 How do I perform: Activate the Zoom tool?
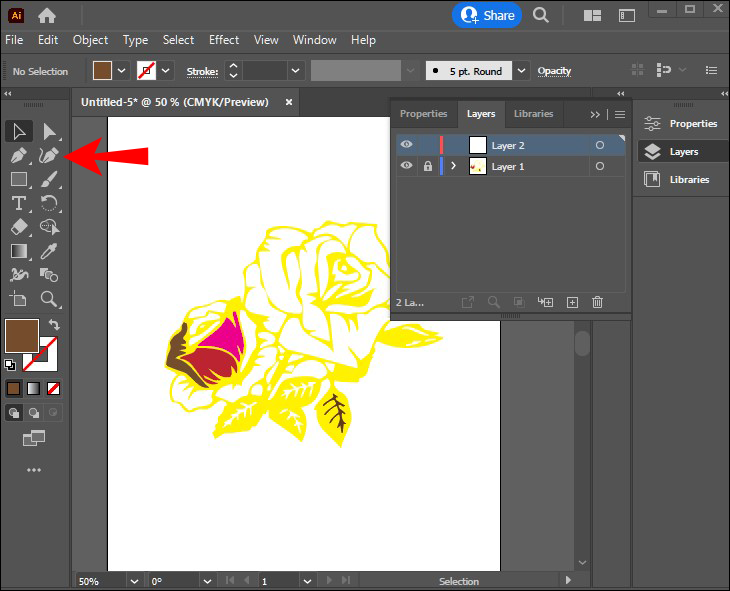[49, 299]
